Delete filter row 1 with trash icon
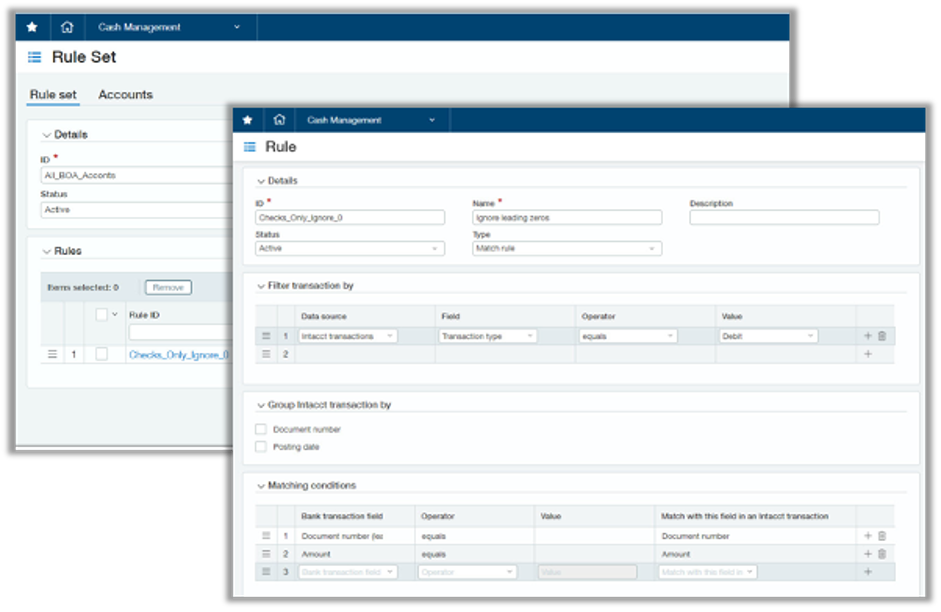941x612 pixels. (x=882, y=336)
